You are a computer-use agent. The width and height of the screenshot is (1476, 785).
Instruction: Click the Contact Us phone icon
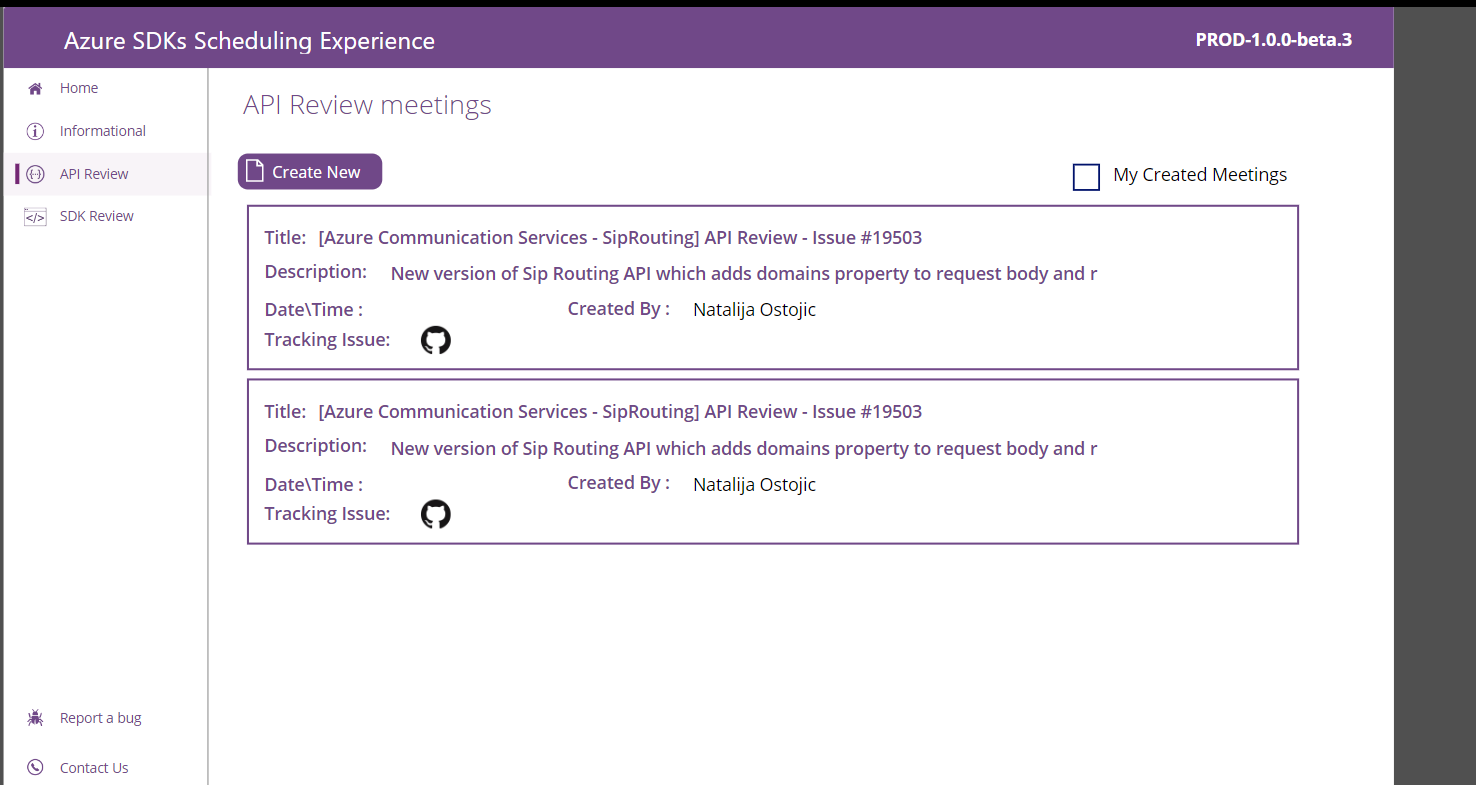[35, 767]
